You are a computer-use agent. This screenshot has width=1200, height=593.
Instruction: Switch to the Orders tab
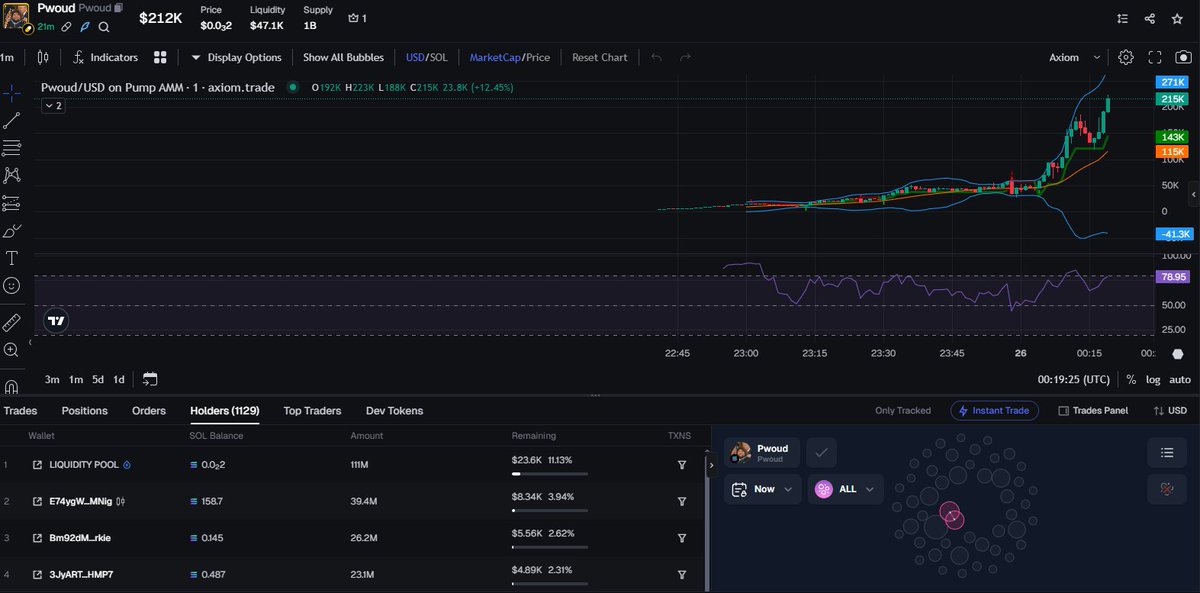(149, 411)
